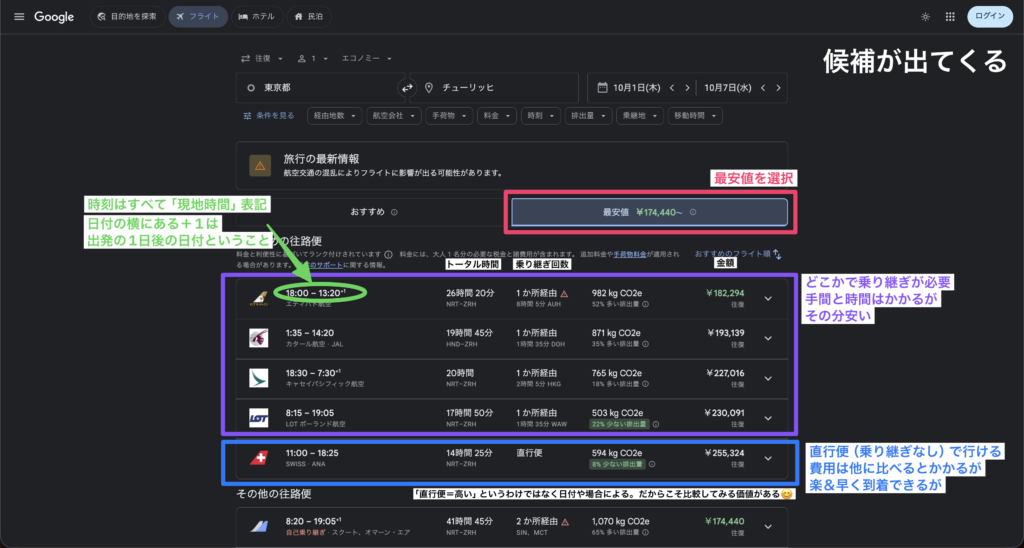Screen dimensions: 1024x548
Task: Open the hamburger main menu
Action: [19, 16]
